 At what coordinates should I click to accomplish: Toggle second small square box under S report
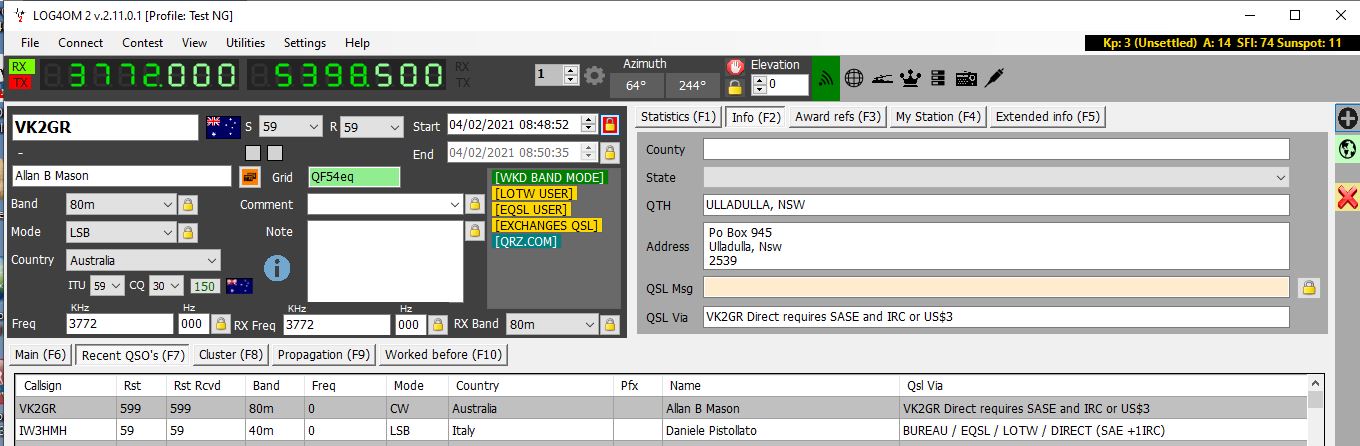pos(275,152)
